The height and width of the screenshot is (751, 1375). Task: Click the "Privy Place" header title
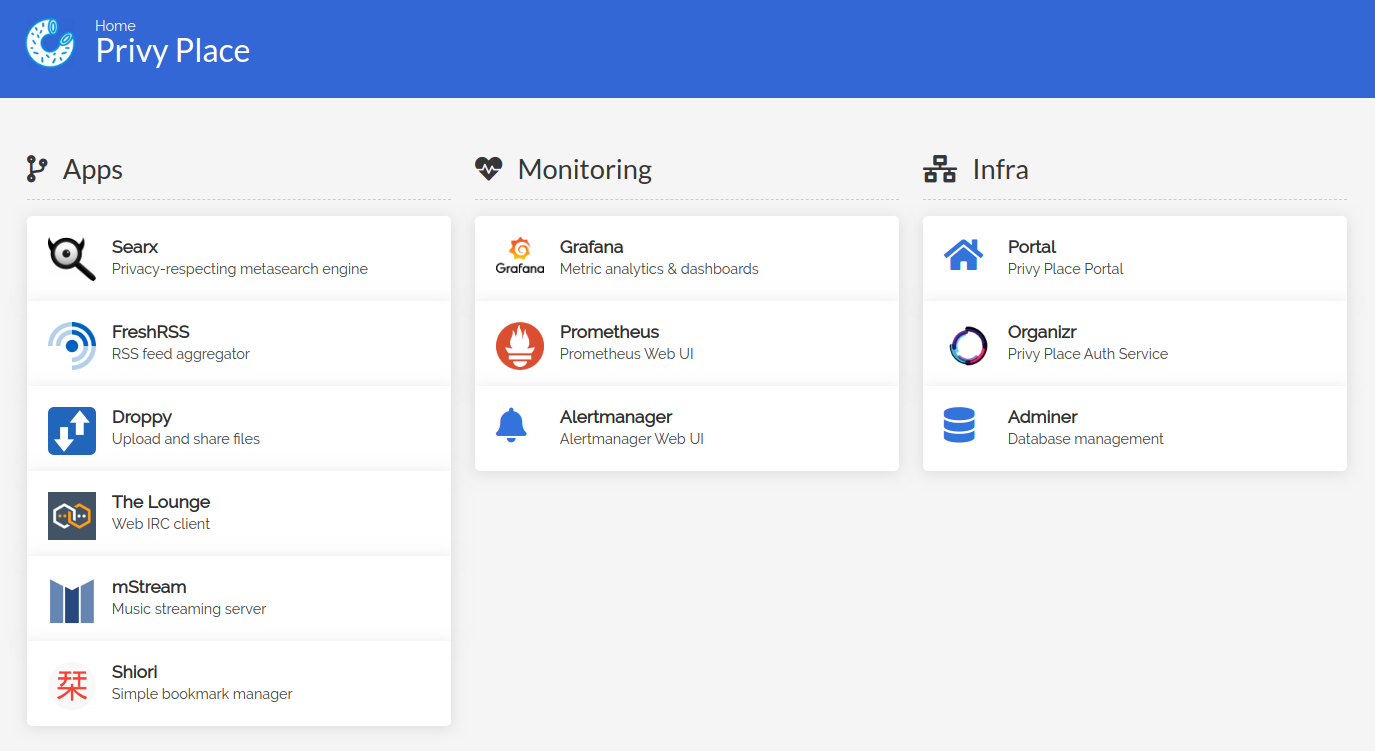point(173,51)
